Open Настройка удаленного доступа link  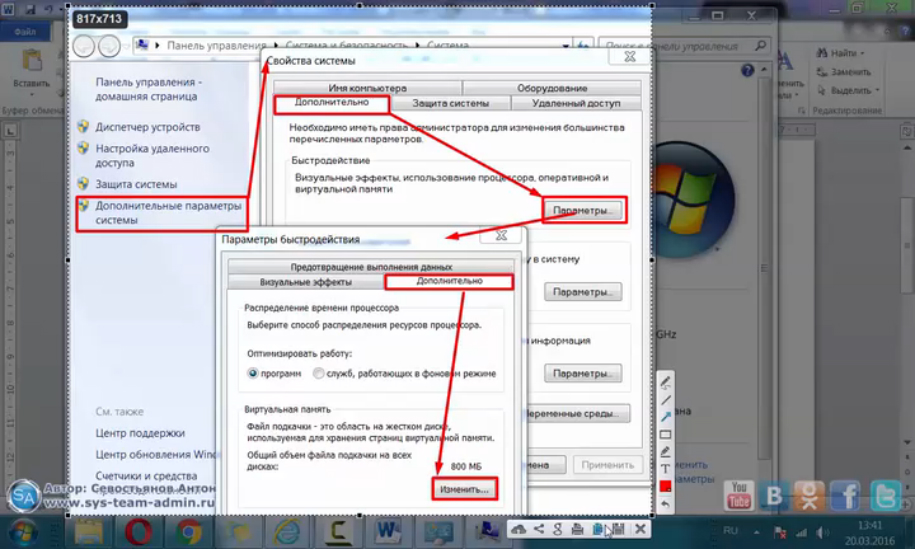coord(152,156)
